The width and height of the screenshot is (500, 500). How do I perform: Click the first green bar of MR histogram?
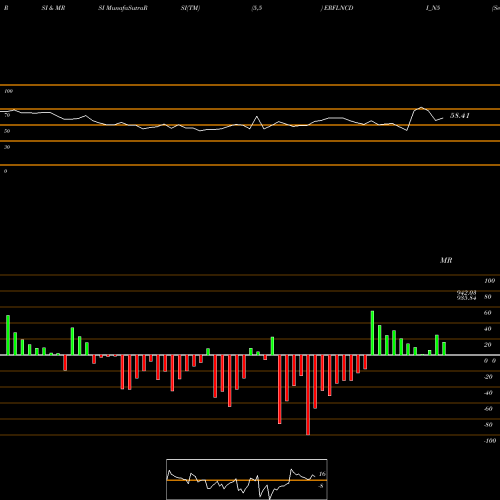coord(8,335)
